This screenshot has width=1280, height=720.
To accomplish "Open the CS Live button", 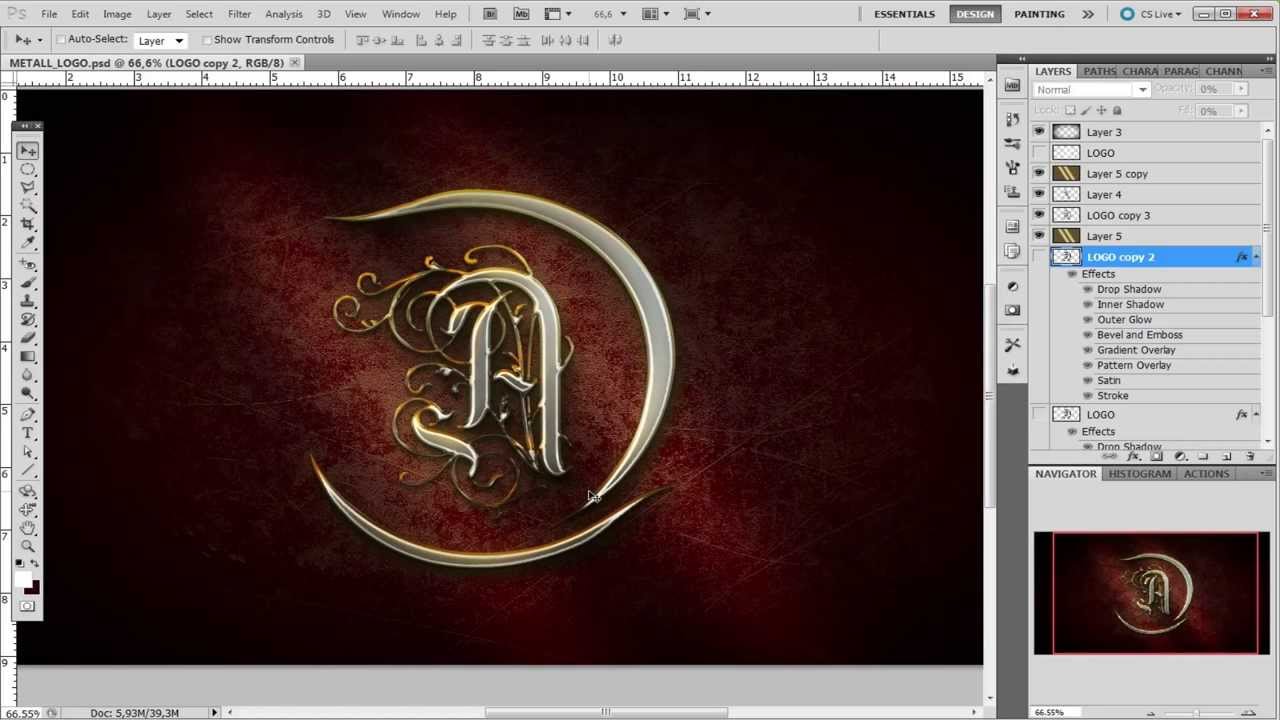I will [1151, 14].
